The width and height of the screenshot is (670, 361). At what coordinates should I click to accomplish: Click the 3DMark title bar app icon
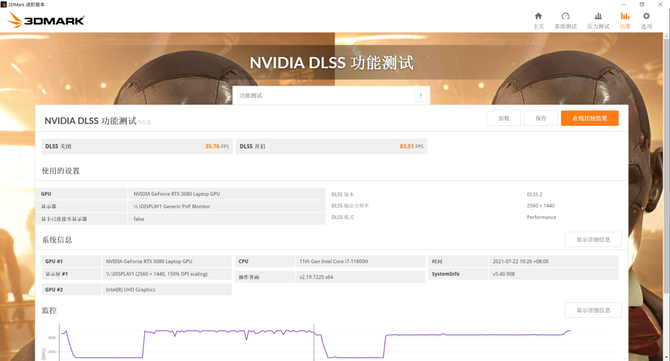tap(4, 4)
